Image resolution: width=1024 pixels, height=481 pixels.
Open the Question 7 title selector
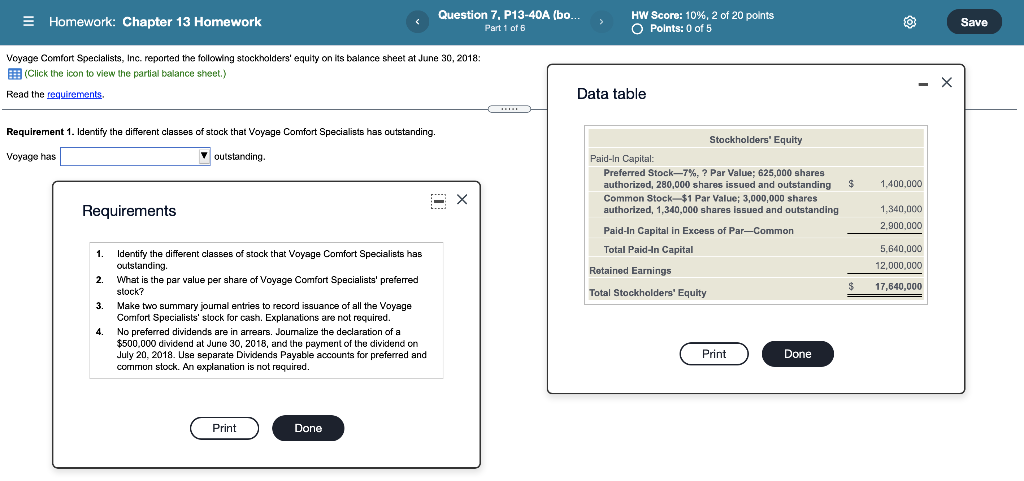click(508, 15)
